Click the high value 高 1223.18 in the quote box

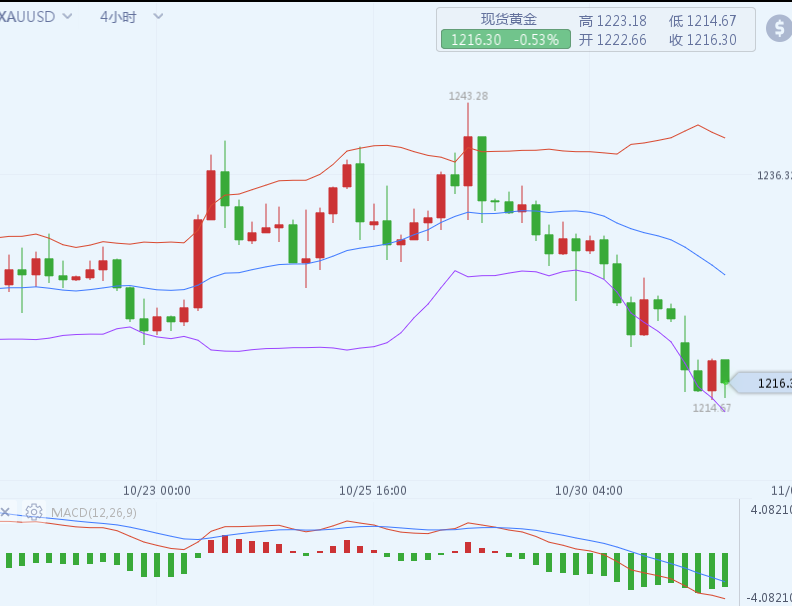coord(613,21)
